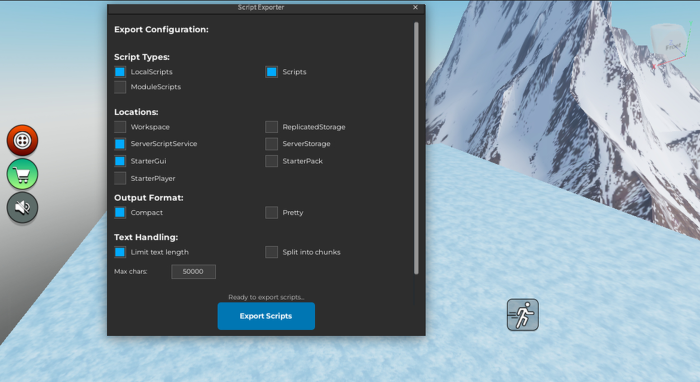The width and height of the screenshot is (700, 382).
Task: Click the Script Exporter title bar
Action: [x=266, y=7]
